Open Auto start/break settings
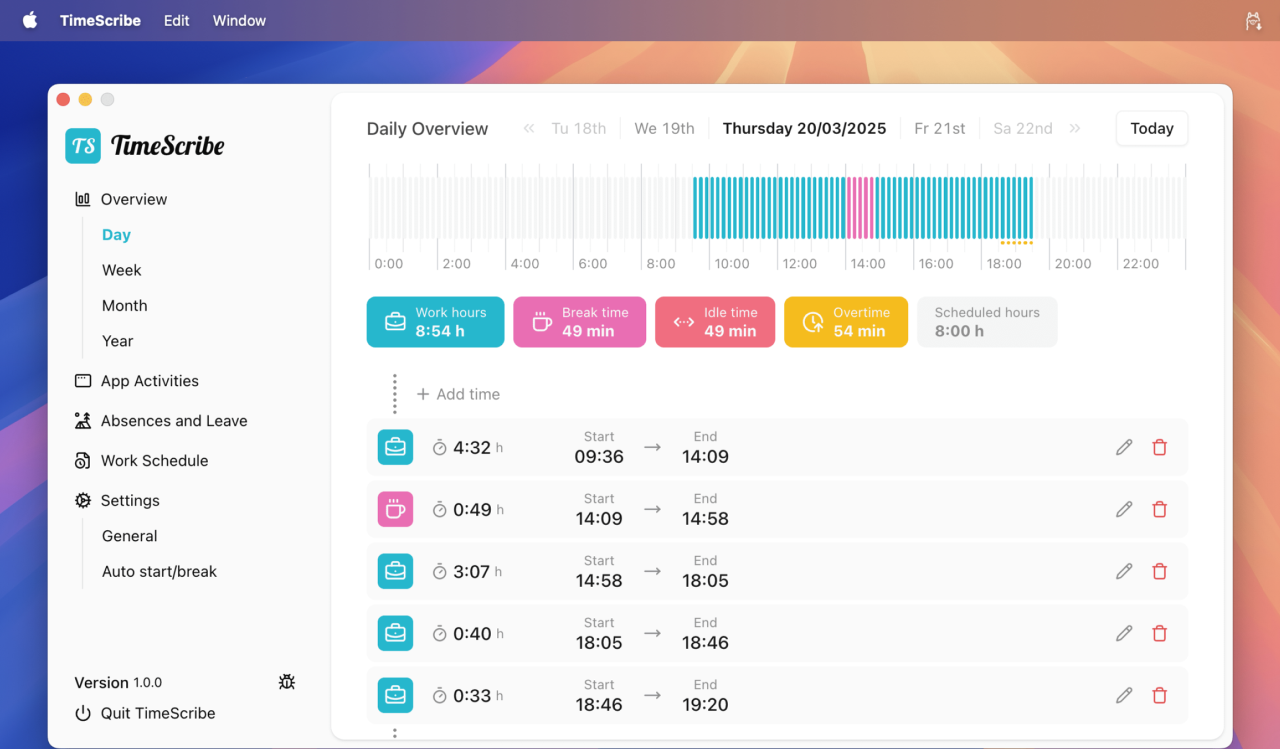This screenshot has height=749, width=1280. (159, 571)
